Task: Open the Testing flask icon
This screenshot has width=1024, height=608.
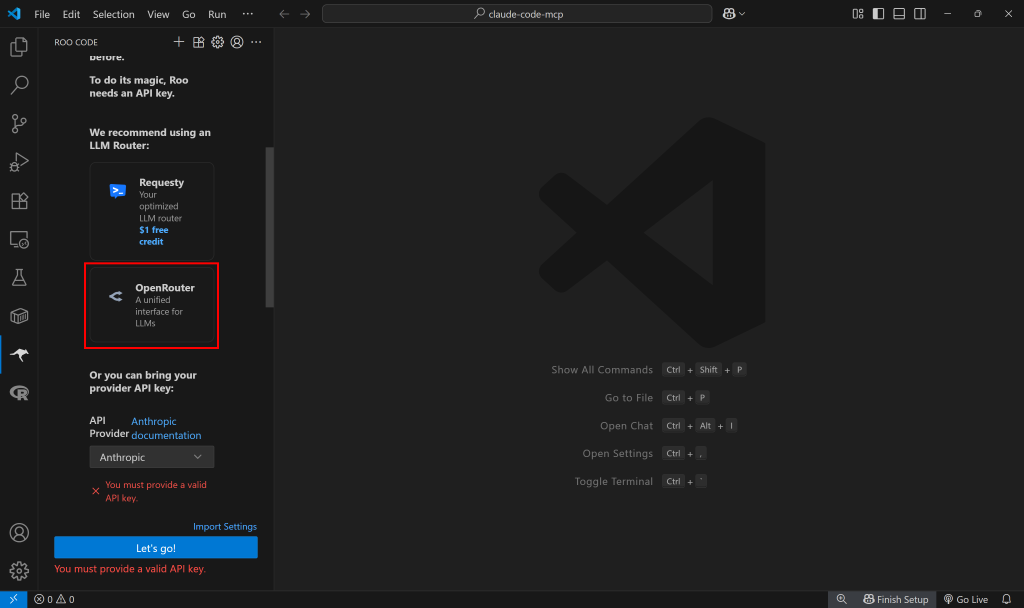Action: pos(18,277)
